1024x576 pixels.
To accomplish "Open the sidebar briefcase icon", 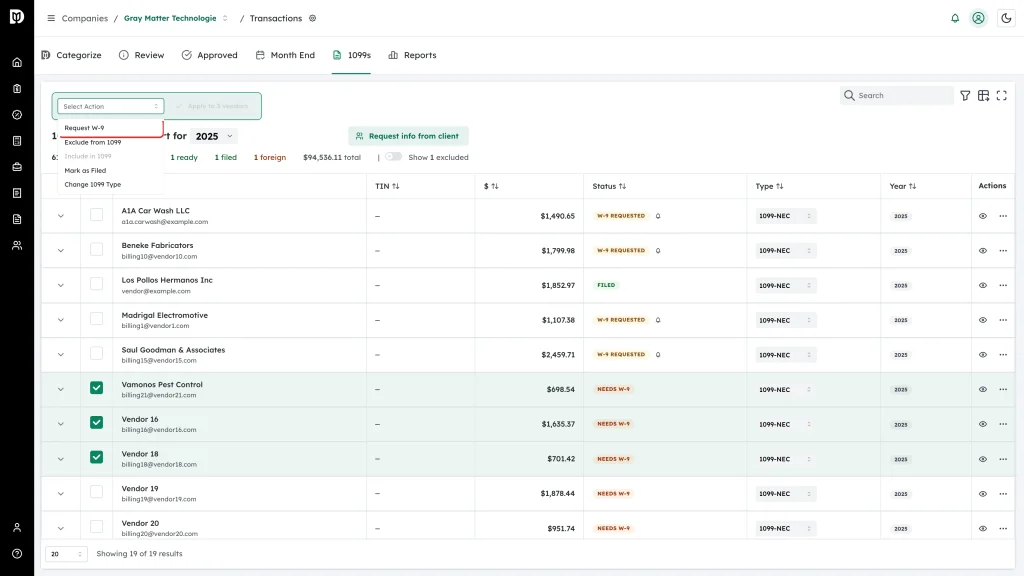I will click(17, 167).
